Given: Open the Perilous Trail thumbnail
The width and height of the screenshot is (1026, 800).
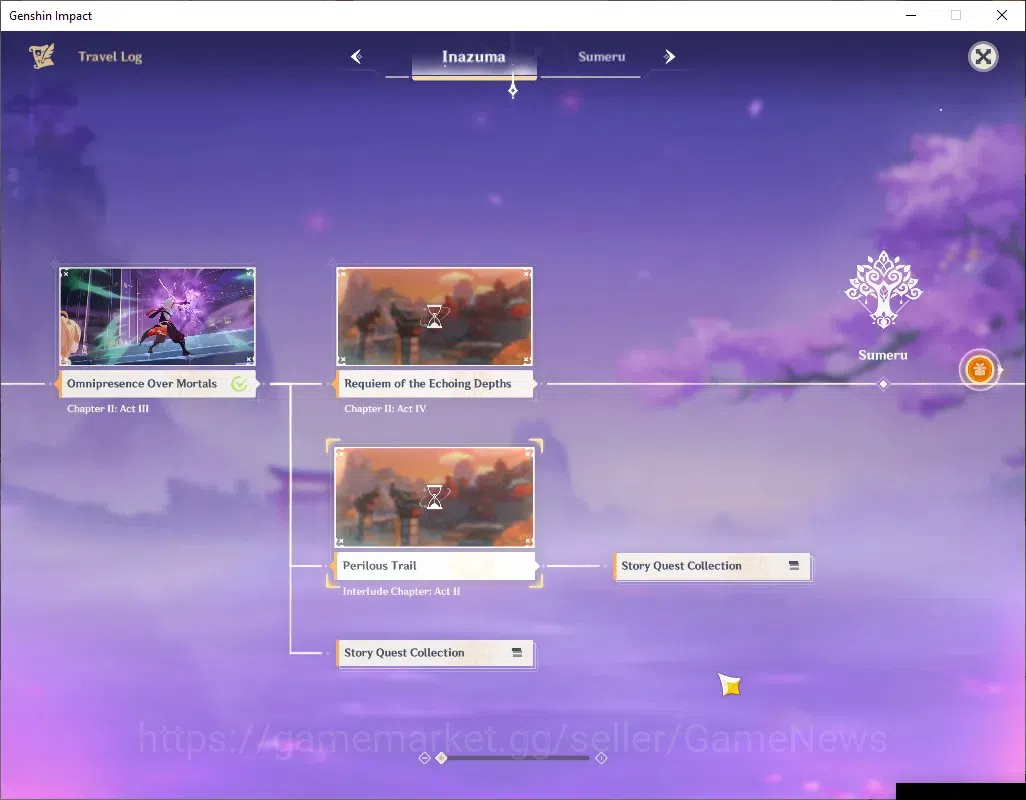Looking at the screenshot, I should 434,497.
